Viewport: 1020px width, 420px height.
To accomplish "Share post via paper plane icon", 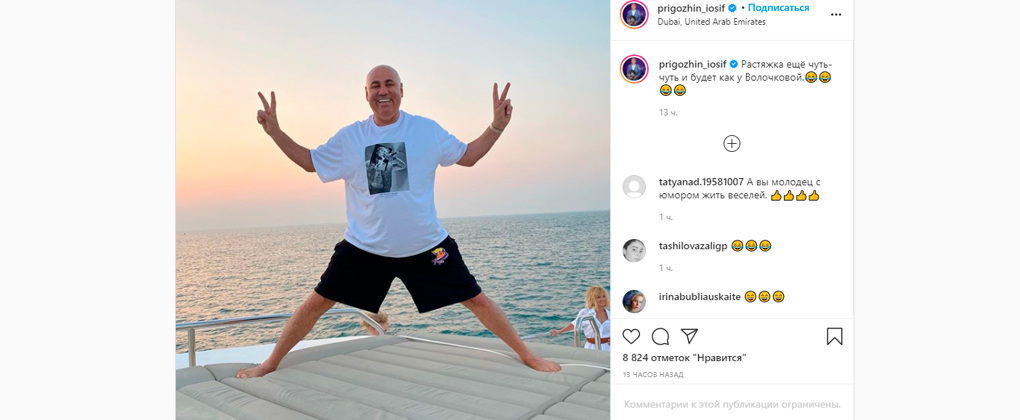I will click(x=689, y=335).
